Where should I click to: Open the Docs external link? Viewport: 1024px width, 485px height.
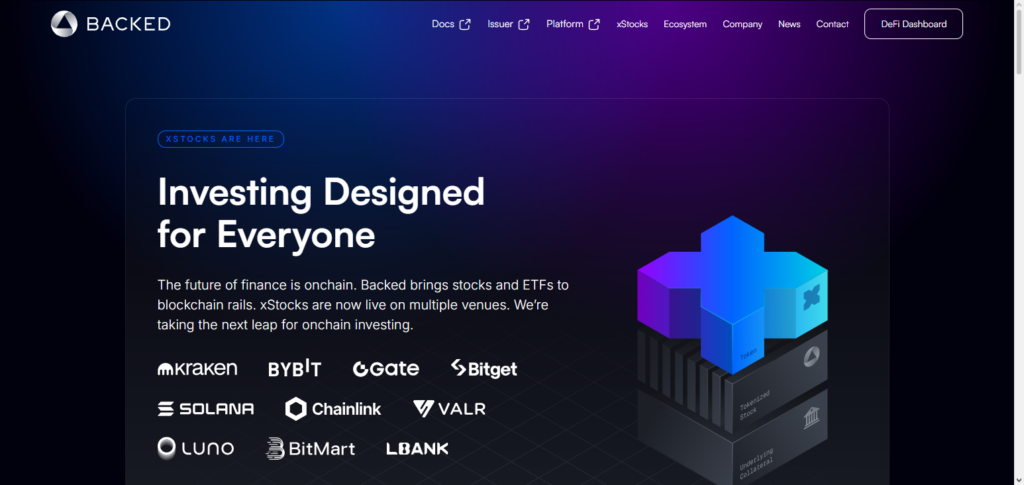[451, 24]
